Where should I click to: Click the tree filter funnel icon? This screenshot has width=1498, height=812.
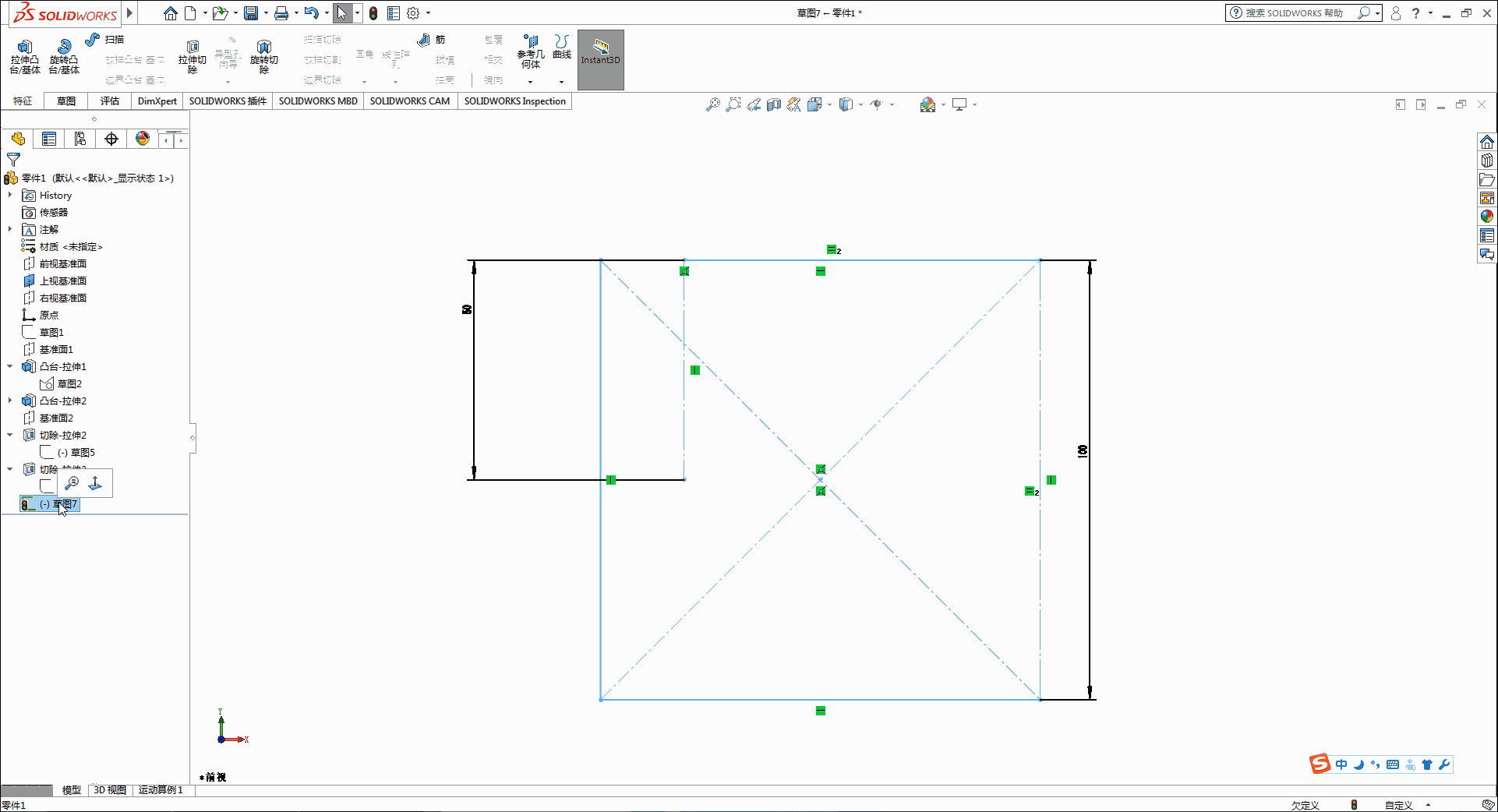[x=13, y=160]
